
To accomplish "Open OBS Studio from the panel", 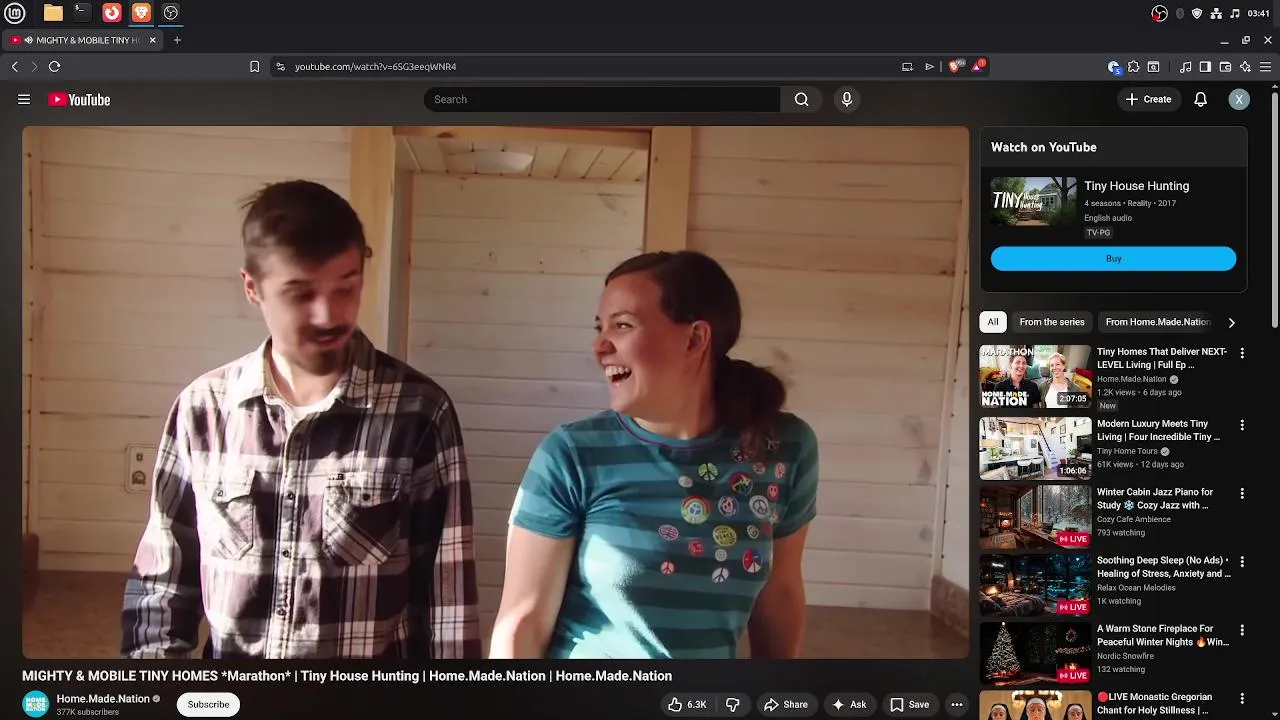I will click(171, 13).
